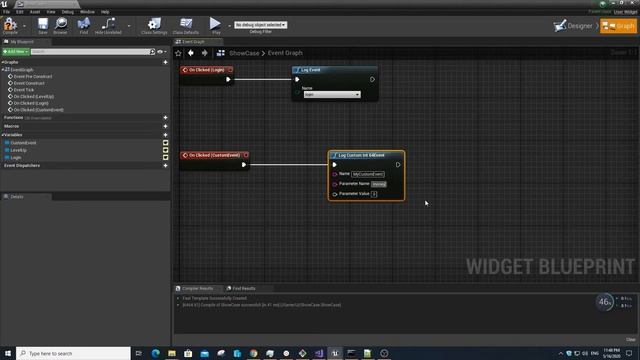Open Class Defaults from the toolbar

[x=186, y=25]
